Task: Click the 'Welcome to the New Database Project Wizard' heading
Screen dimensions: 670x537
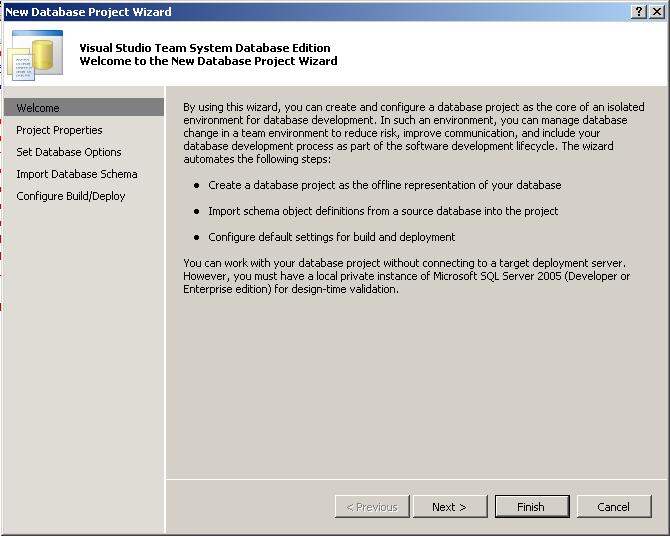Action: click(x=209, y=61)
